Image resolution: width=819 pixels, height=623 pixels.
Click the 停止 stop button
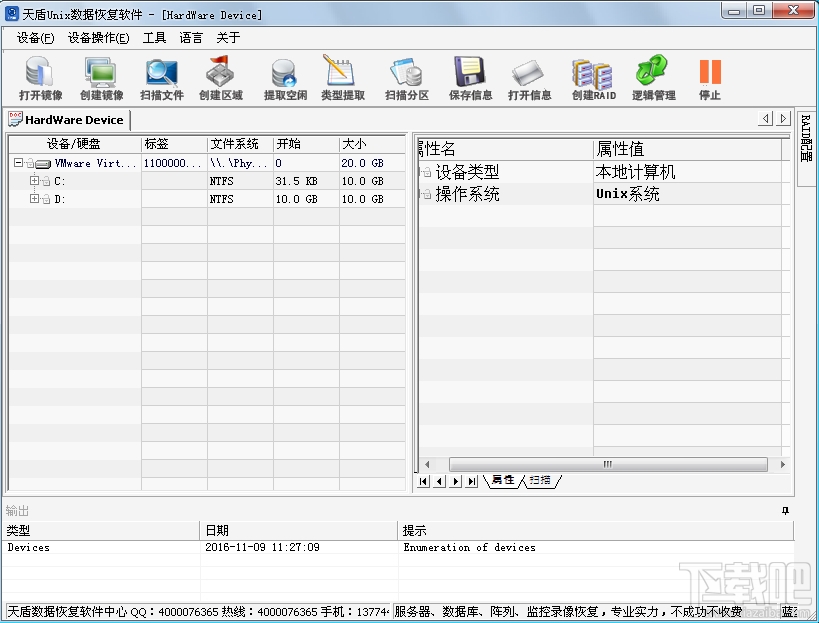[x=710, y=78]
